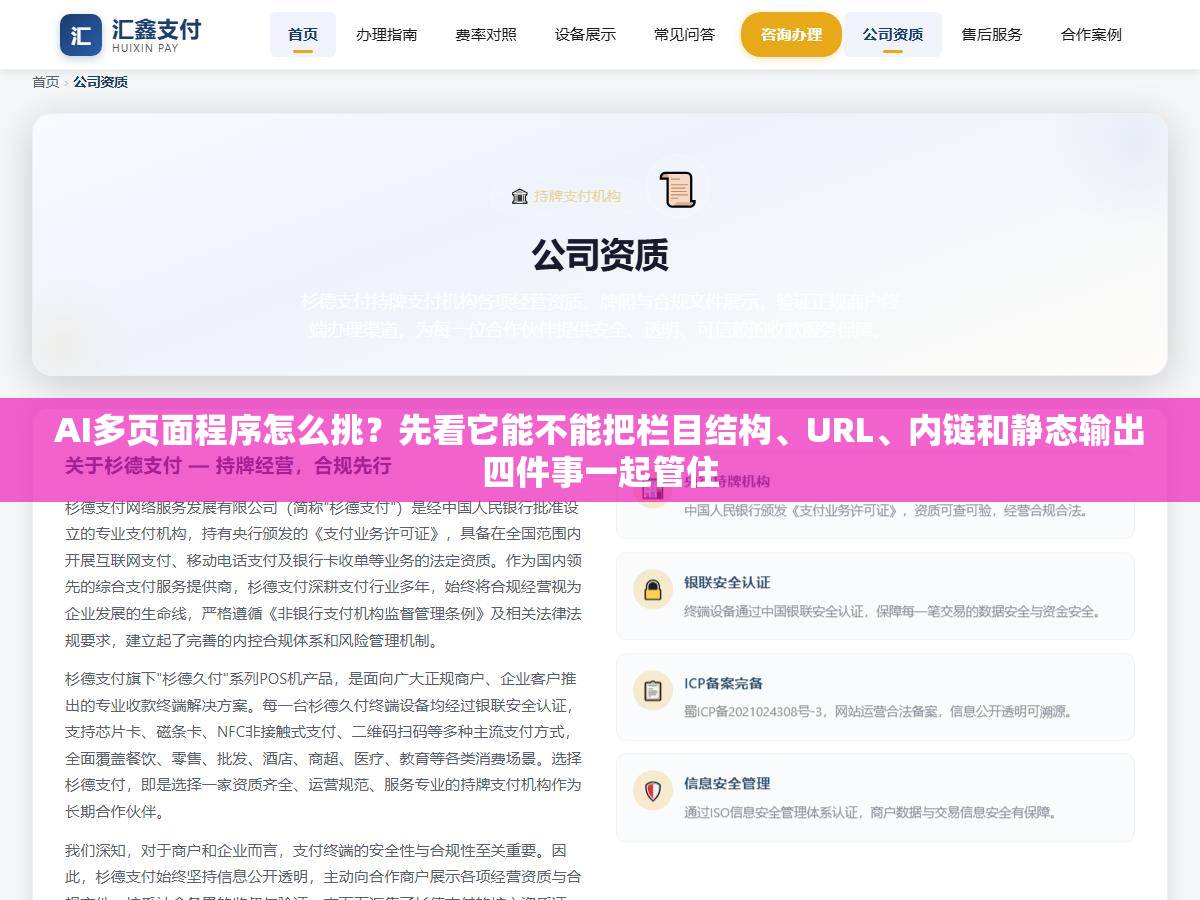
Task: Click the pink AI多页面程序怎么挑 overlay banner
Action: coord(600,450)
